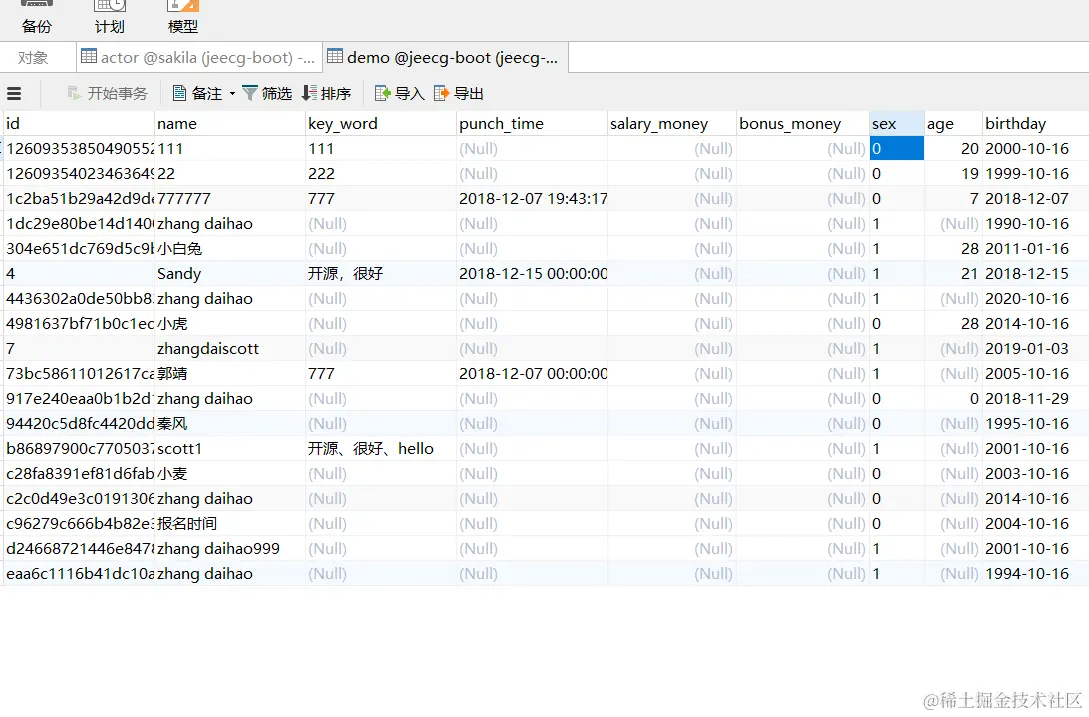The width and height of the screenshot is (1089, 717).
Task: Click the 筛选 filter button
Action: [267, 93]
